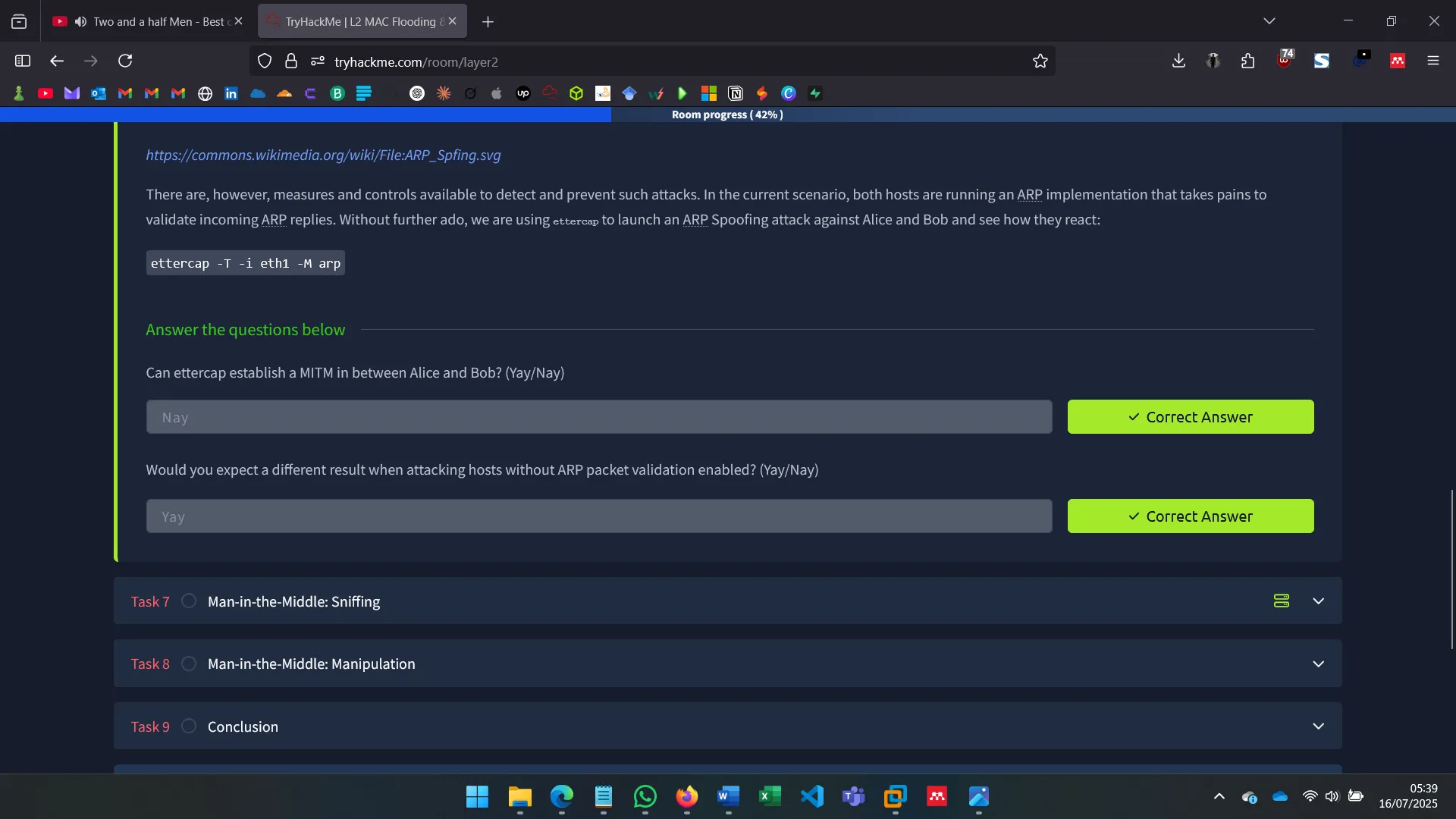Open the Notion bookmark
The width and height of the screenshot is (1456, 819).
click(x=736, y=93)
